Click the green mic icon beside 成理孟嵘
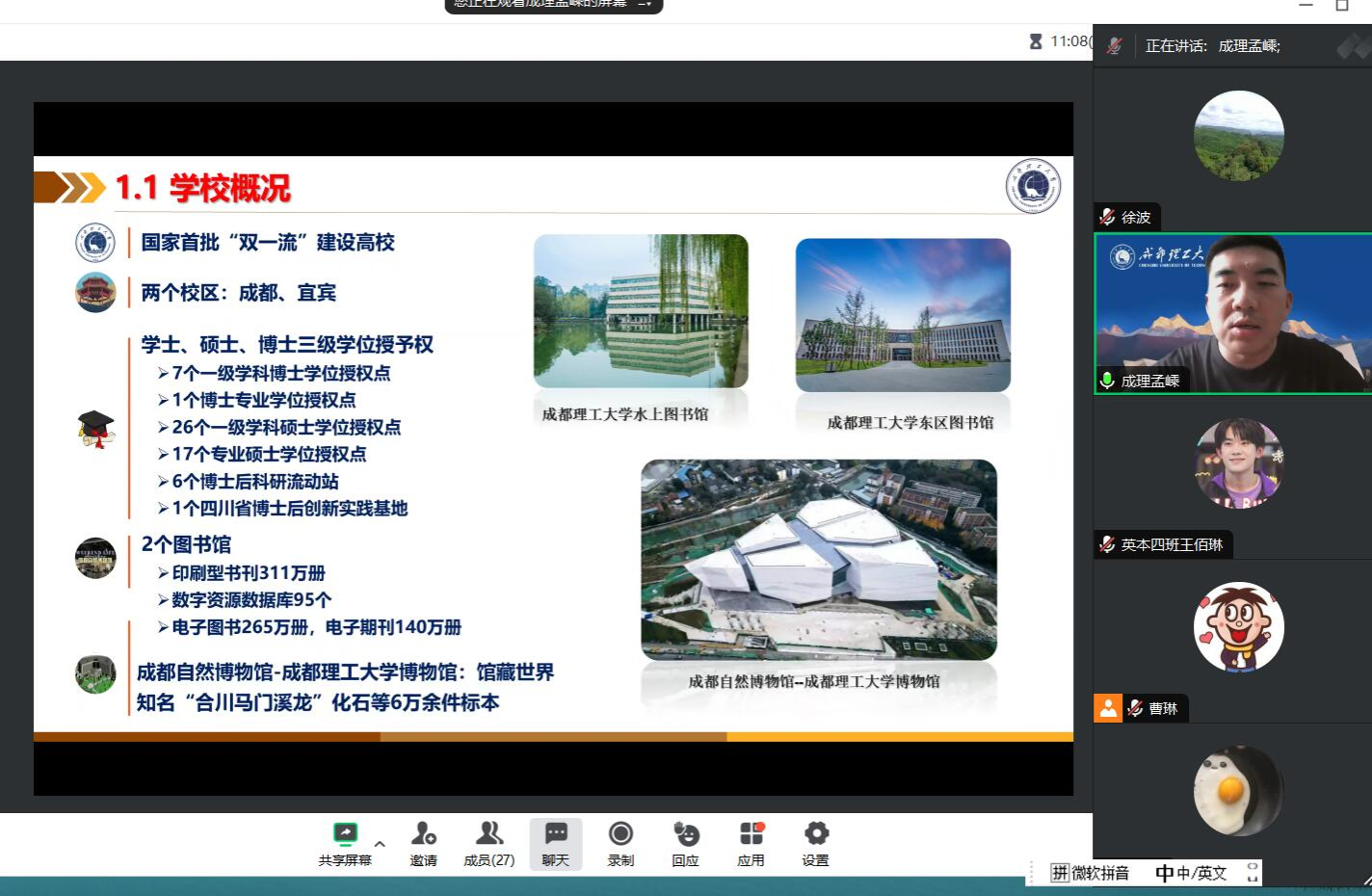1372x896 pixels. pos(1107,381)
